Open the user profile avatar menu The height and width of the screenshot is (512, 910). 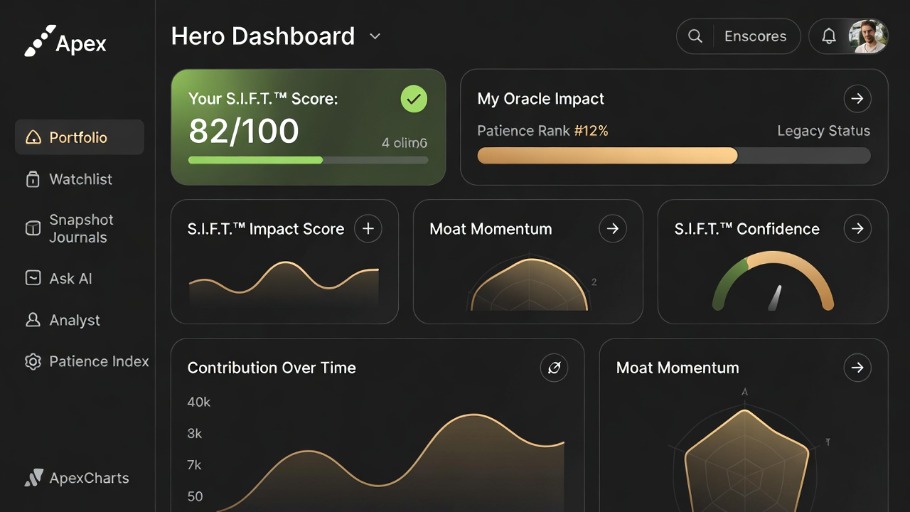point(867,36)
